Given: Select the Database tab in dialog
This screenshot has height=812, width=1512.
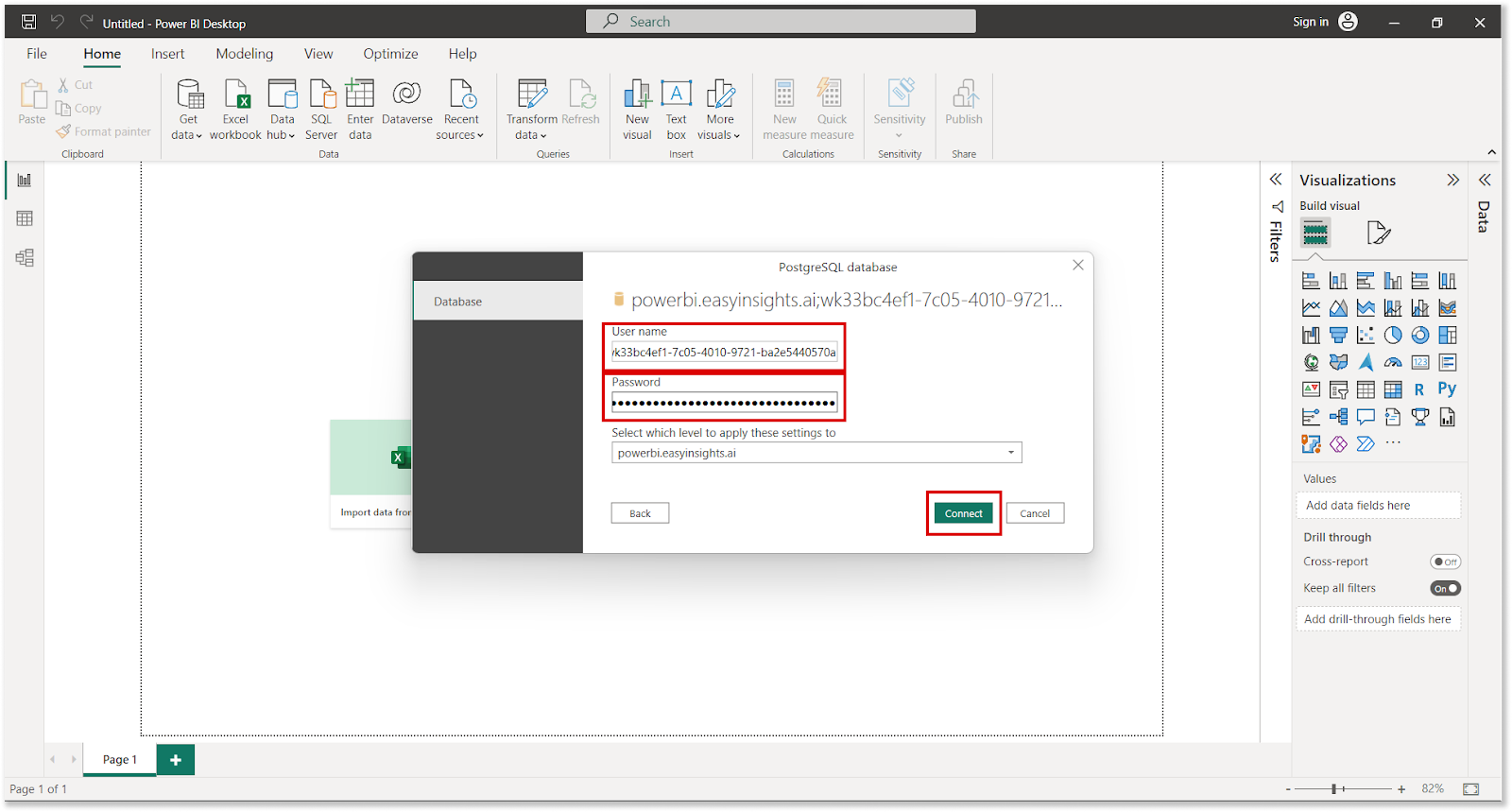Looking at the screenshot, I should 498,302.
